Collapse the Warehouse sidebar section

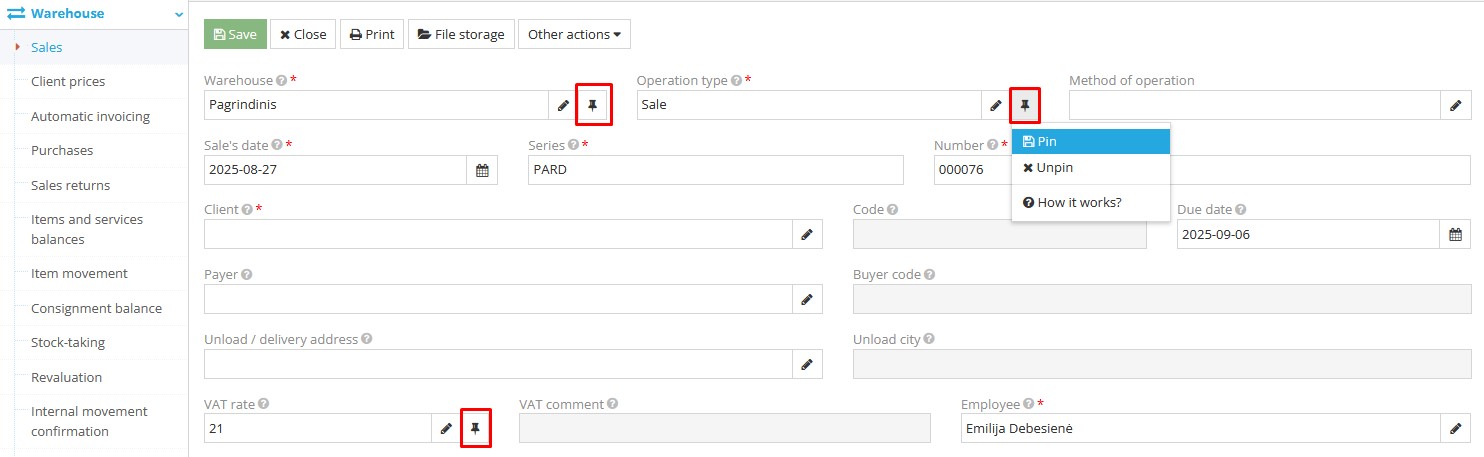(x=178, y=14)
